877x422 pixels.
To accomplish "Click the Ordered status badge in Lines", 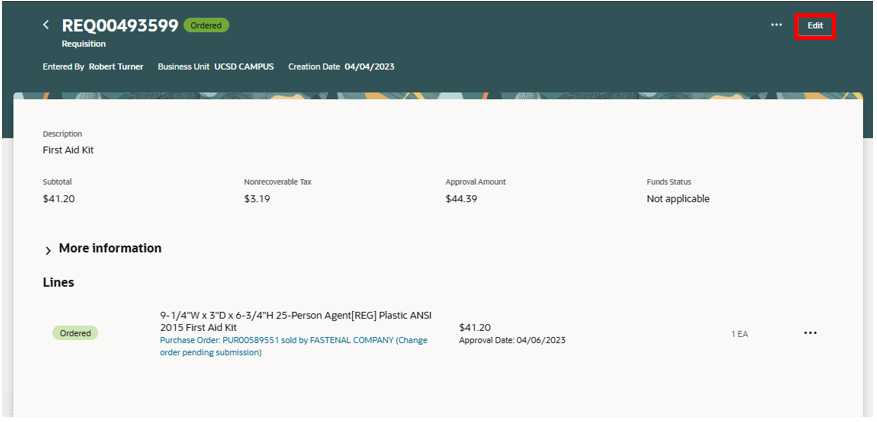I will pos(75,333).
